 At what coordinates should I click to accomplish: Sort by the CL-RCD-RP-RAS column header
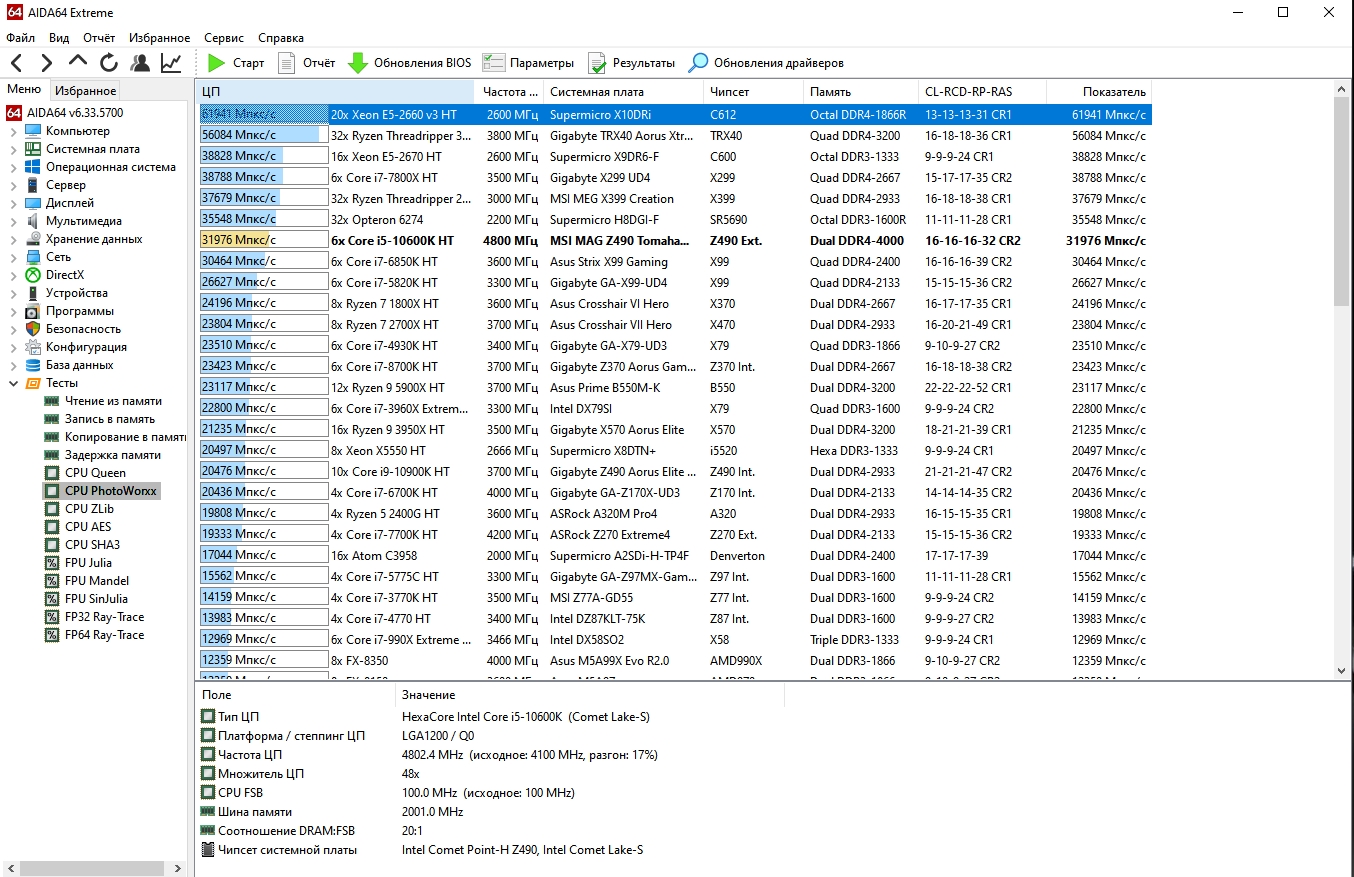(x=982, y=92)
